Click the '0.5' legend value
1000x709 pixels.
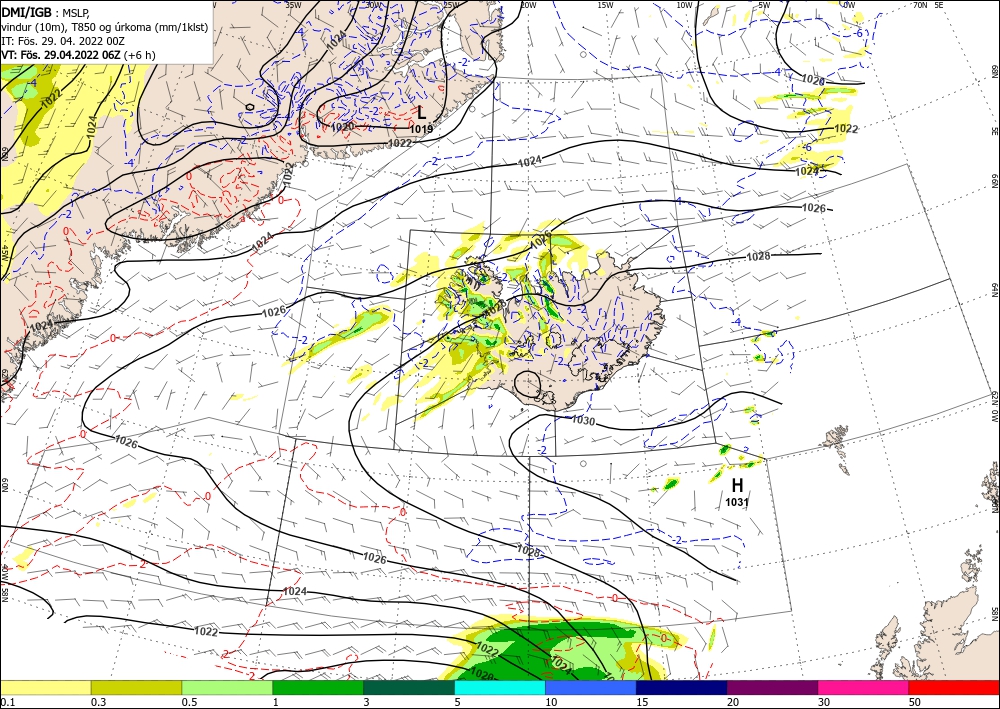[189, 702]
